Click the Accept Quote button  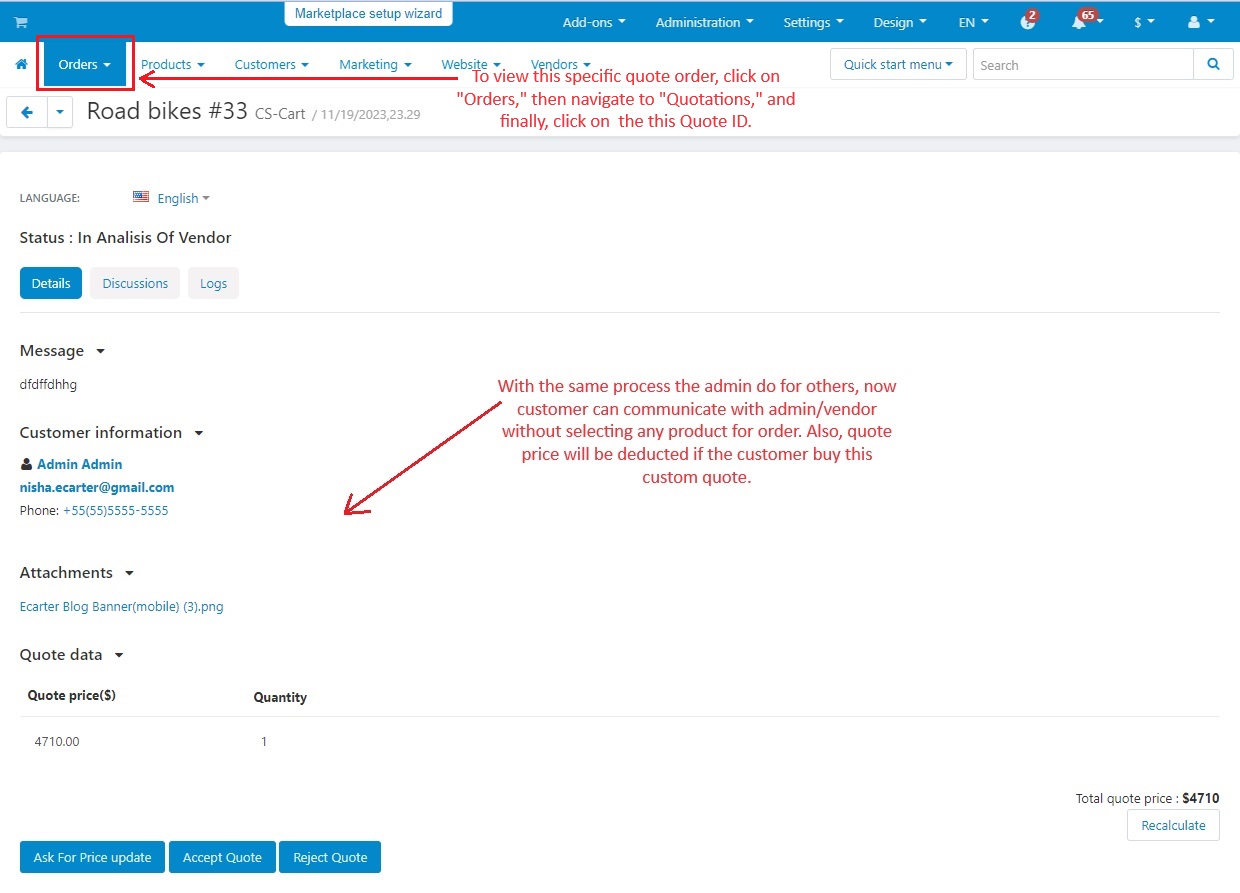tap(222, 857)
